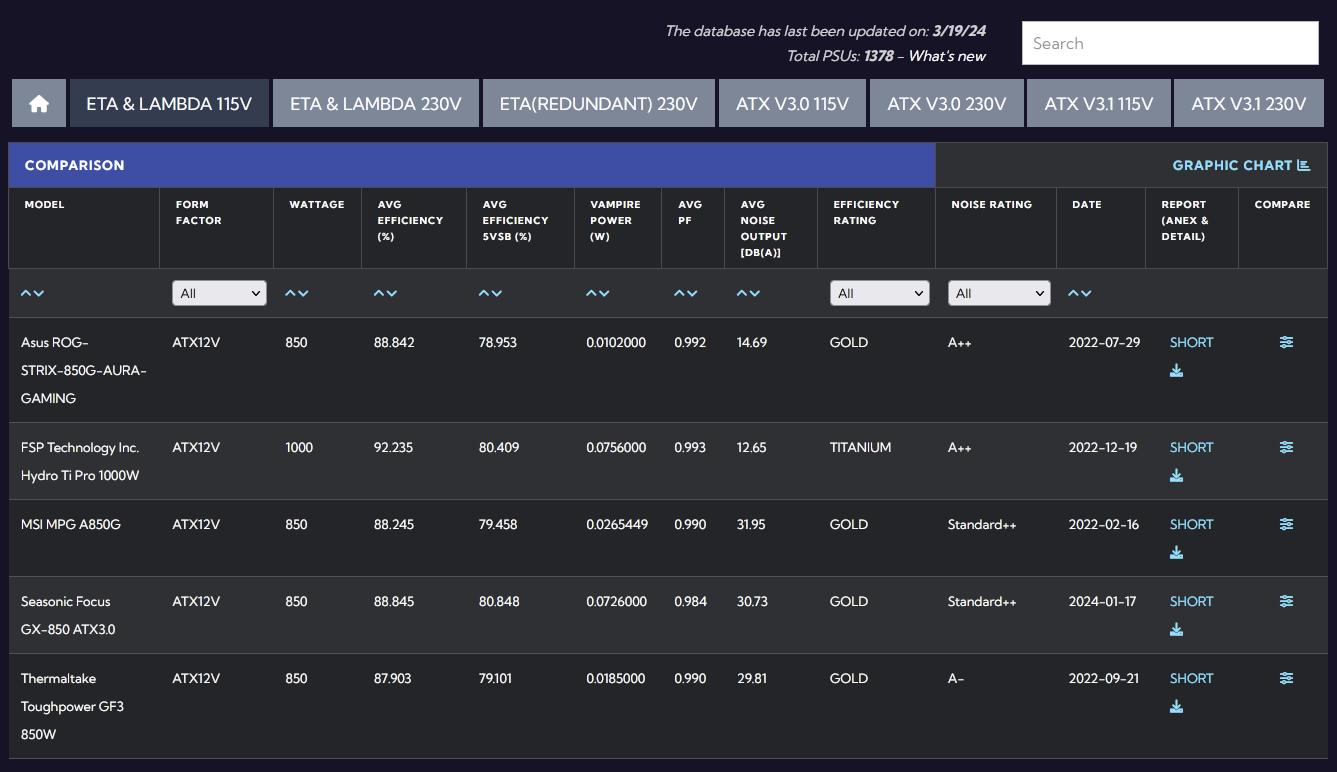The height and width of the screenshot is (772, 1337).
Task: Select the Seasonic Focus GX-850 ATX3.0 name
Action: click(68, 615)
